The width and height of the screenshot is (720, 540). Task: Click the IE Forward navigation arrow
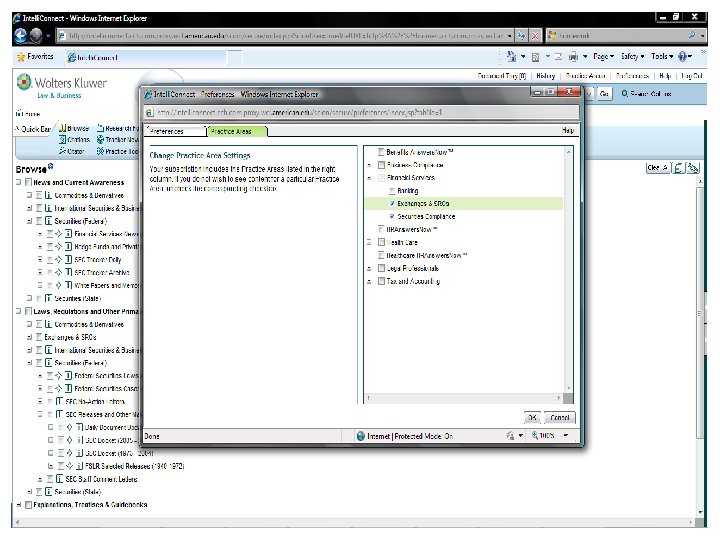pos(36,35)
